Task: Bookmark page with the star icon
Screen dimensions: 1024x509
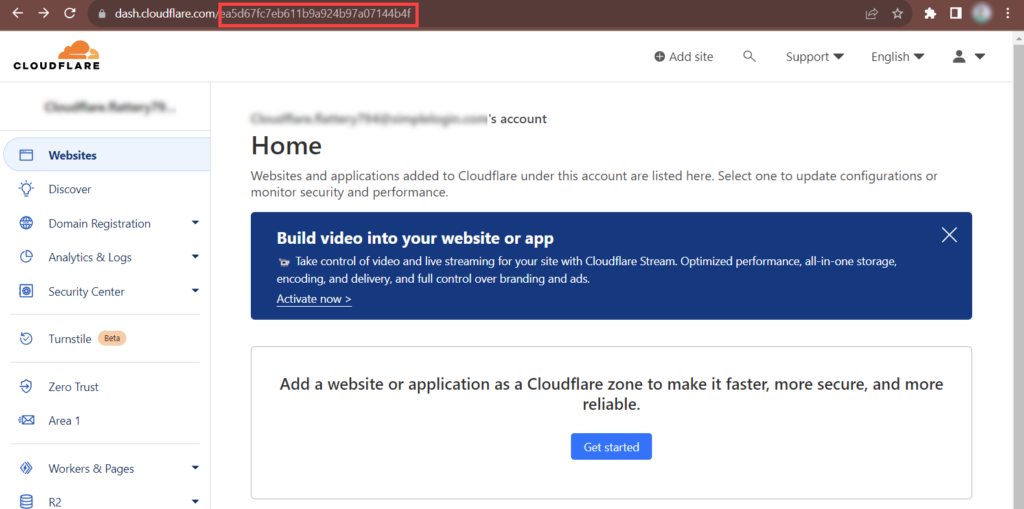Action: (x=897, y=14)
